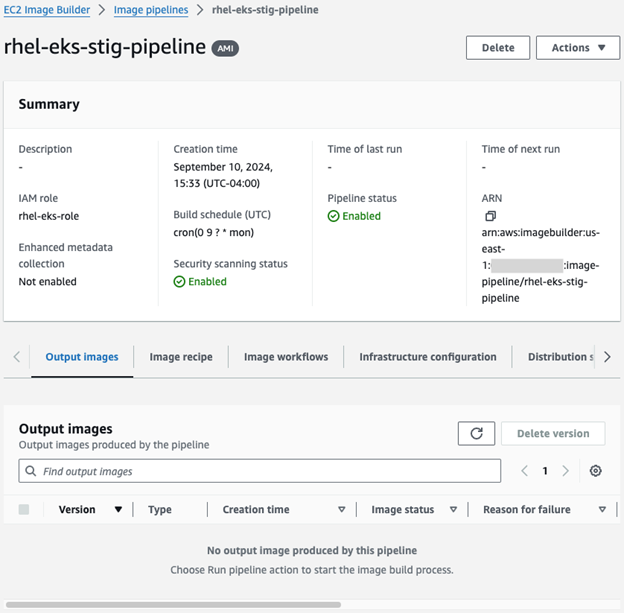Refresh the output images list
Image resolution: width=624 pixels, height=613 pixels.
tap(476, 433)
